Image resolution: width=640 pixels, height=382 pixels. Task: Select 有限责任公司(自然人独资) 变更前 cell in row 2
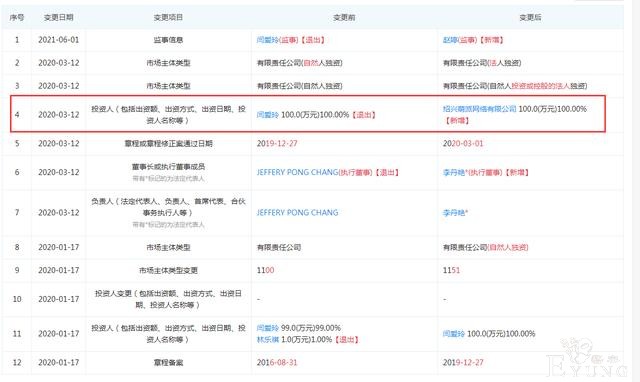(x=300, y=63)
